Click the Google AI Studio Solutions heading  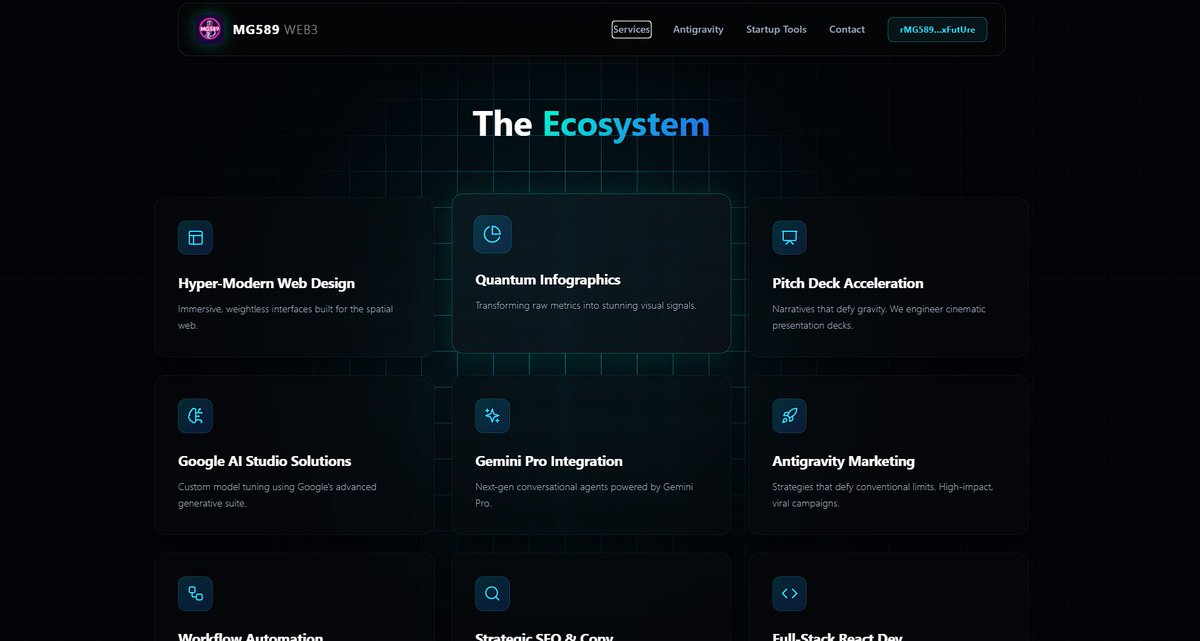[x=265, y=461]
